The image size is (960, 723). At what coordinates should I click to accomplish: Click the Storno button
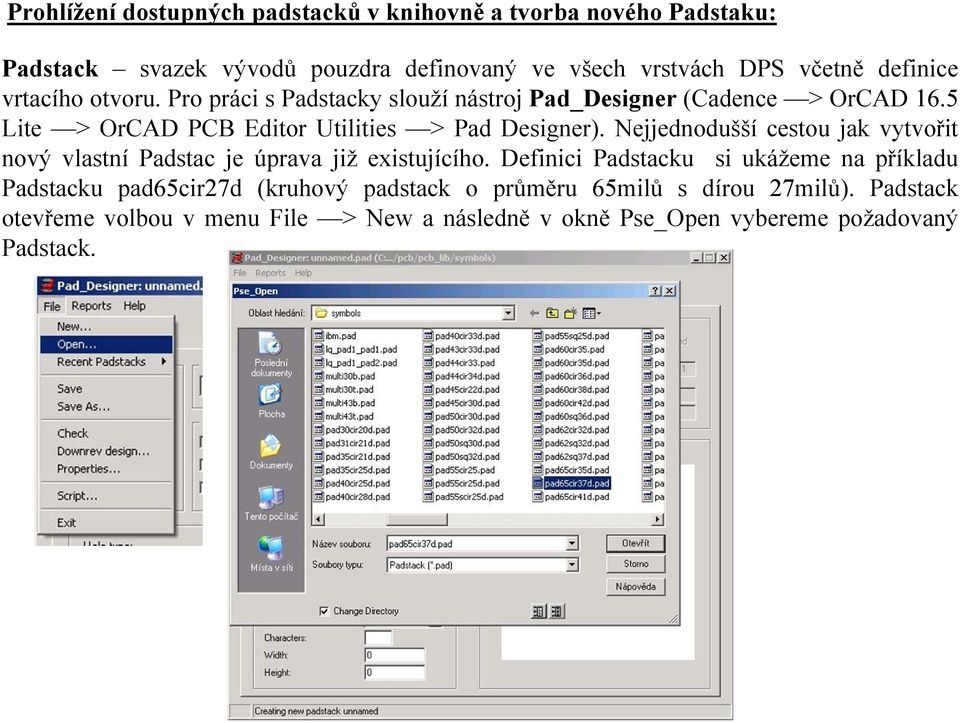click(x=636, y=564)
